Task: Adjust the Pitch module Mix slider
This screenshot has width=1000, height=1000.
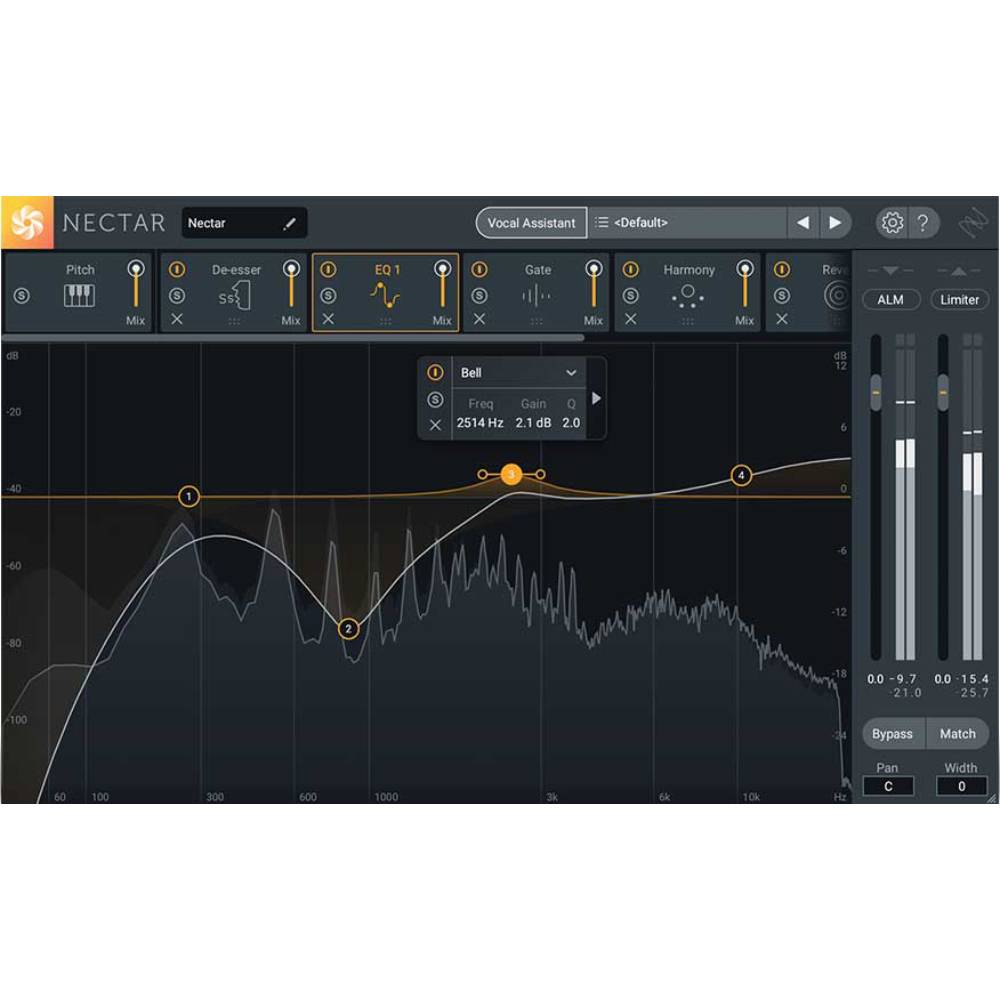Action: point(136,286)
